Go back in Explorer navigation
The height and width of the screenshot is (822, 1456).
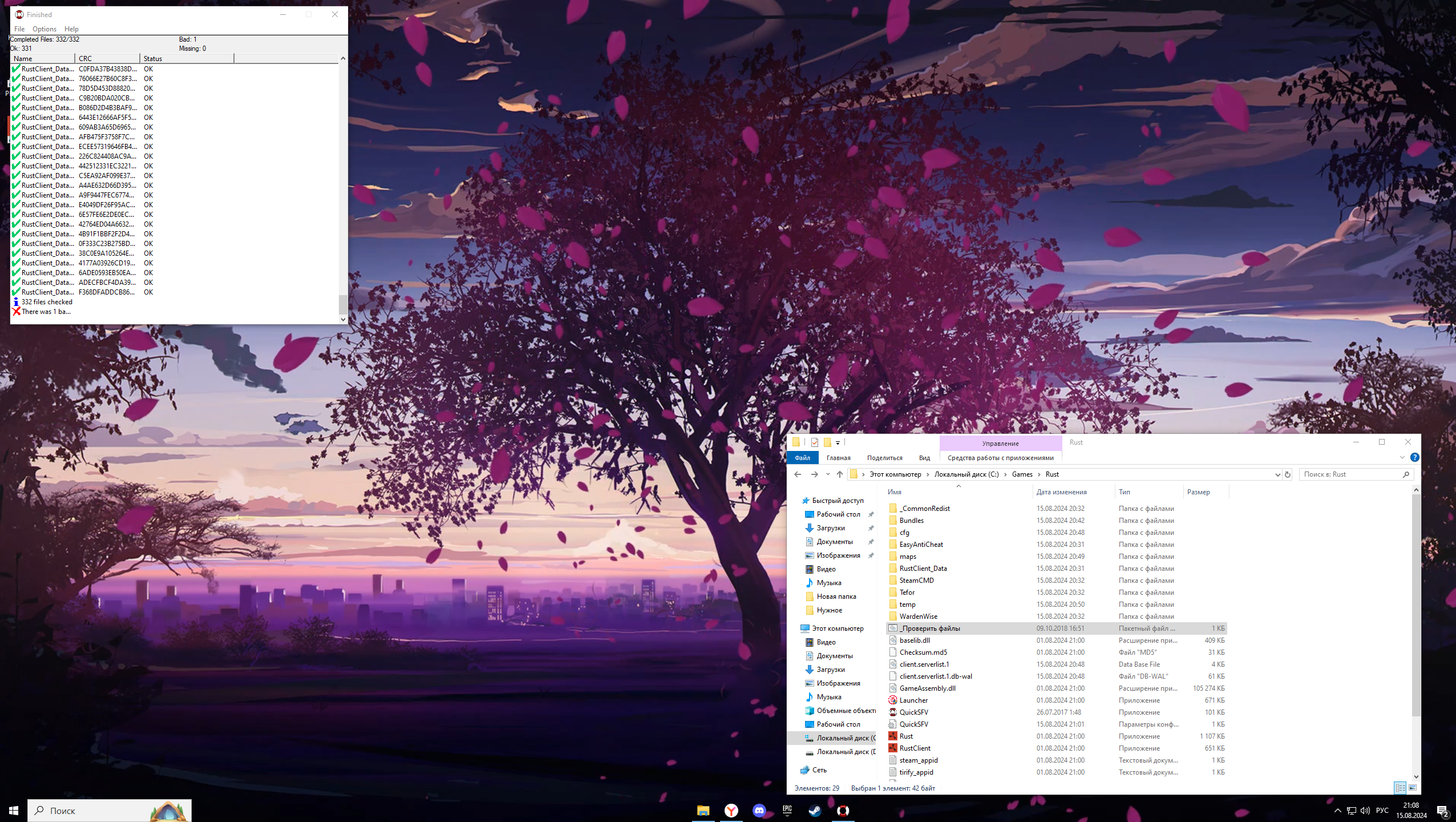click(x=798, y=474)
